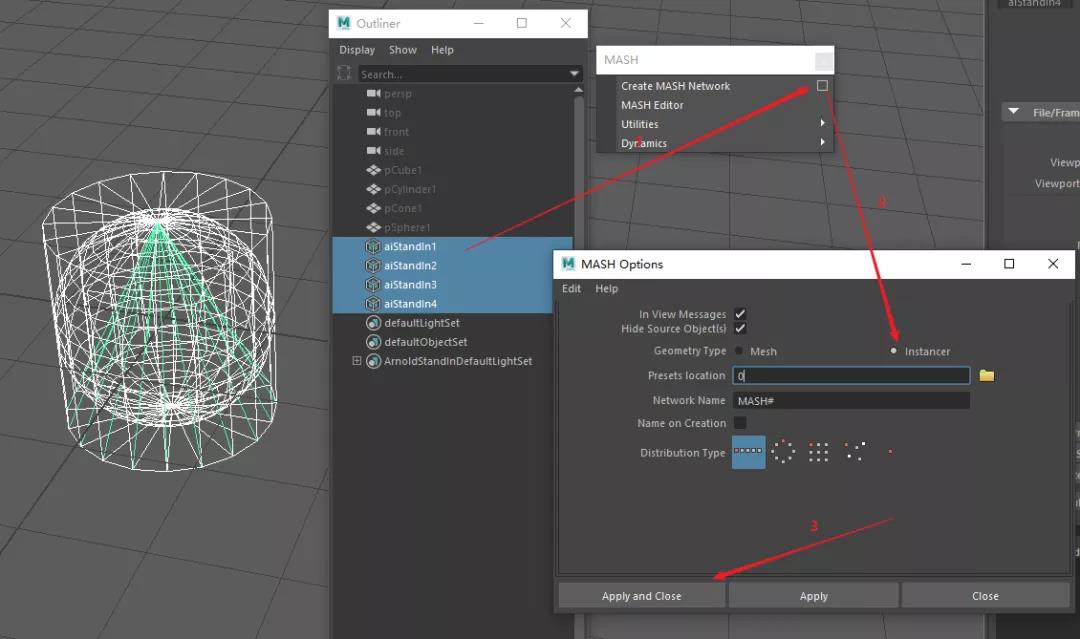Expand the Utilities submenu arrow

(822, 123)
